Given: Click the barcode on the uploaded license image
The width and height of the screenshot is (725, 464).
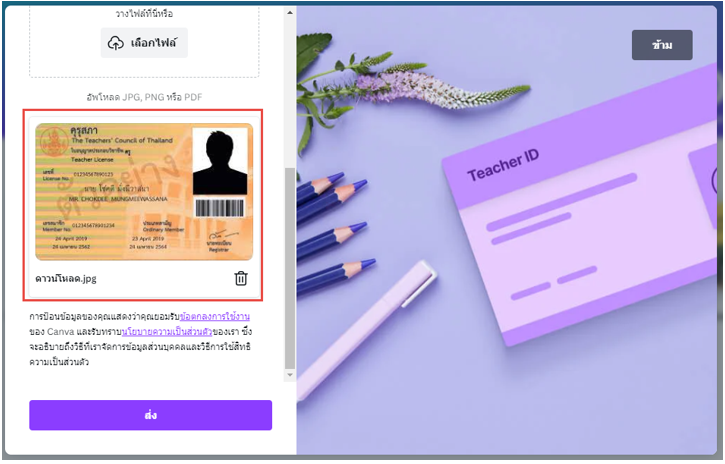Looking at the screenshot, I should click(x=220, y=208).
